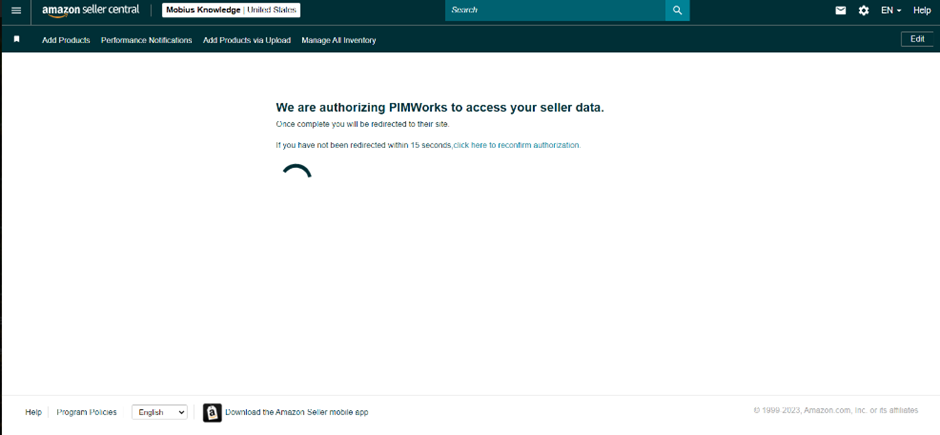Screen dimensions: 940x435
Task: Click the Edit bookmarks button
Action: pyautogui.click(x=917, y=39)
